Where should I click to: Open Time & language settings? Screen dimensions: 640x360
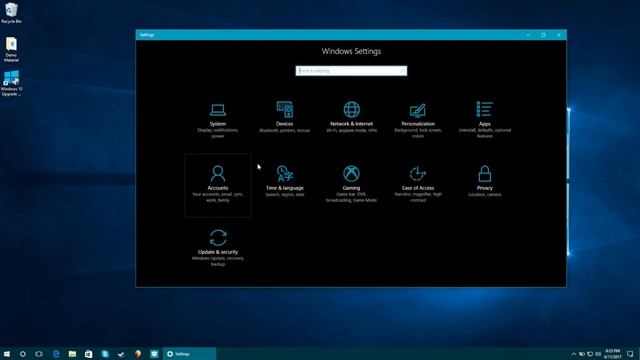[x=284, y=185]
